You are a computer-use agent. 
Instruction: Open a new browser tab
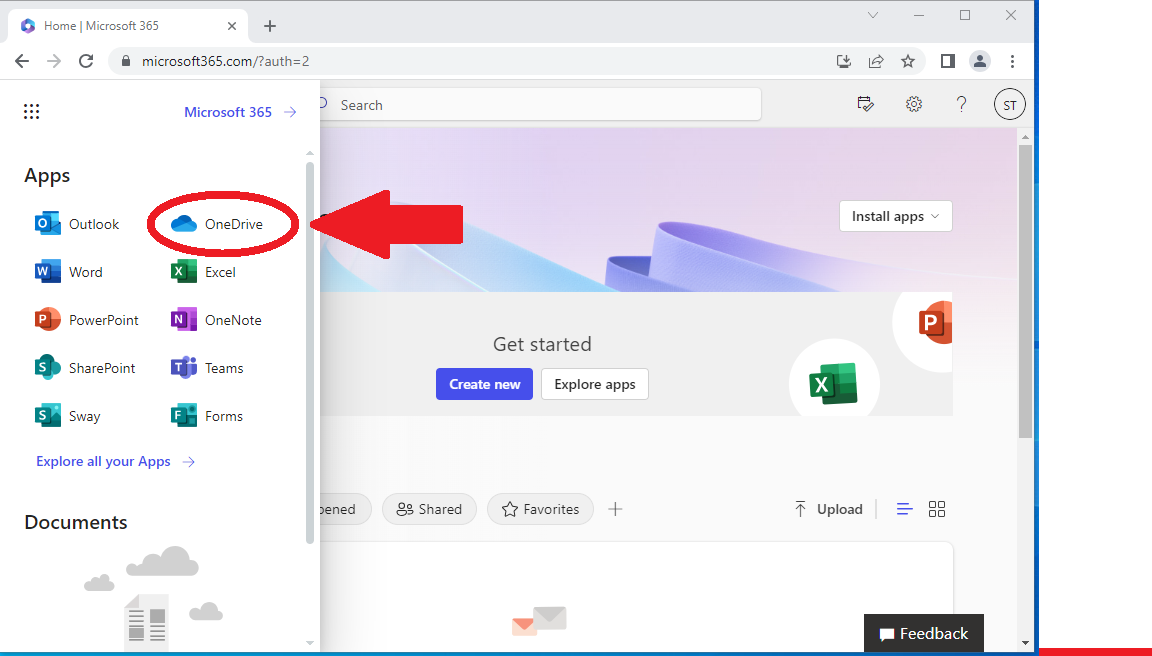pyautogui.click(x=270, y=26)
